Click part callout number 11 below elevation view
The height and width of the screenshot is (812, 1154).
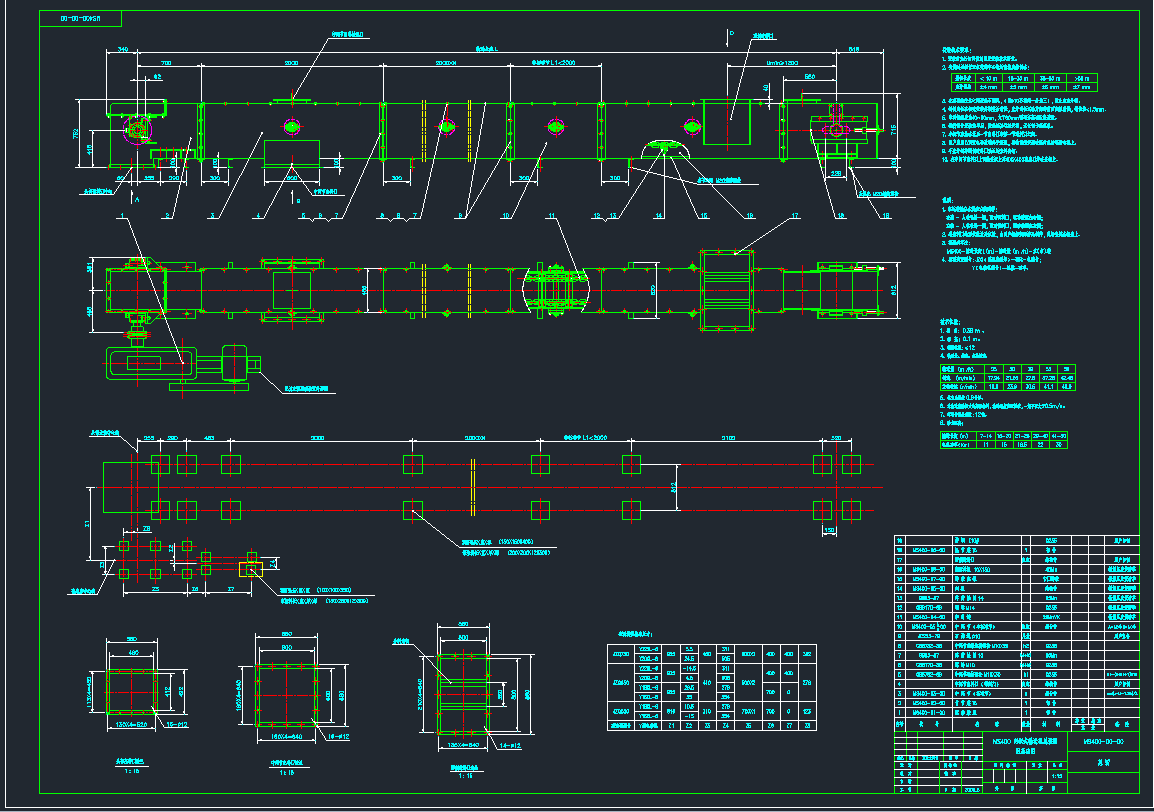tap(551, 216)
